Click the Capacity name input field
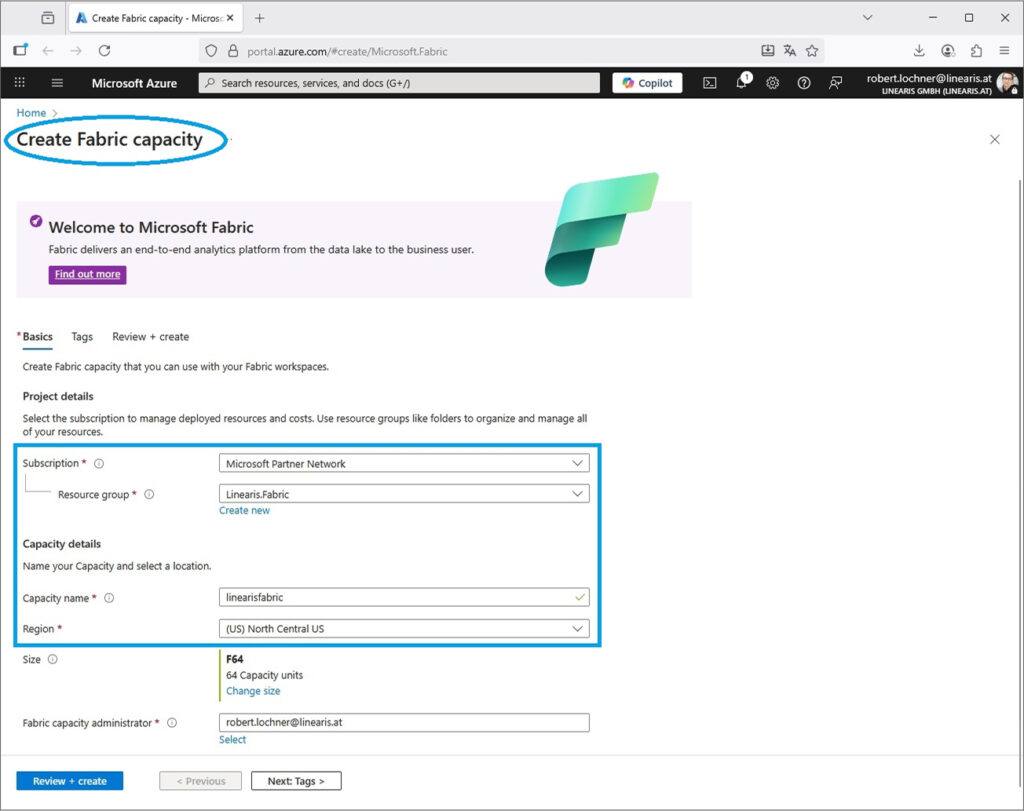Screen dimensions: 1024x811 pyautogui.click(x=404, y=597)
